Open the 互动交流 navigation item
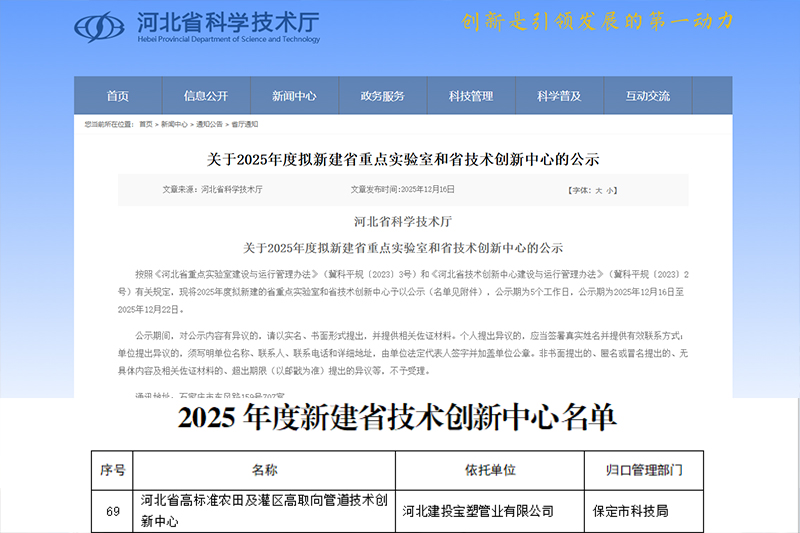 pyautogui.click(x=647, y=96)
